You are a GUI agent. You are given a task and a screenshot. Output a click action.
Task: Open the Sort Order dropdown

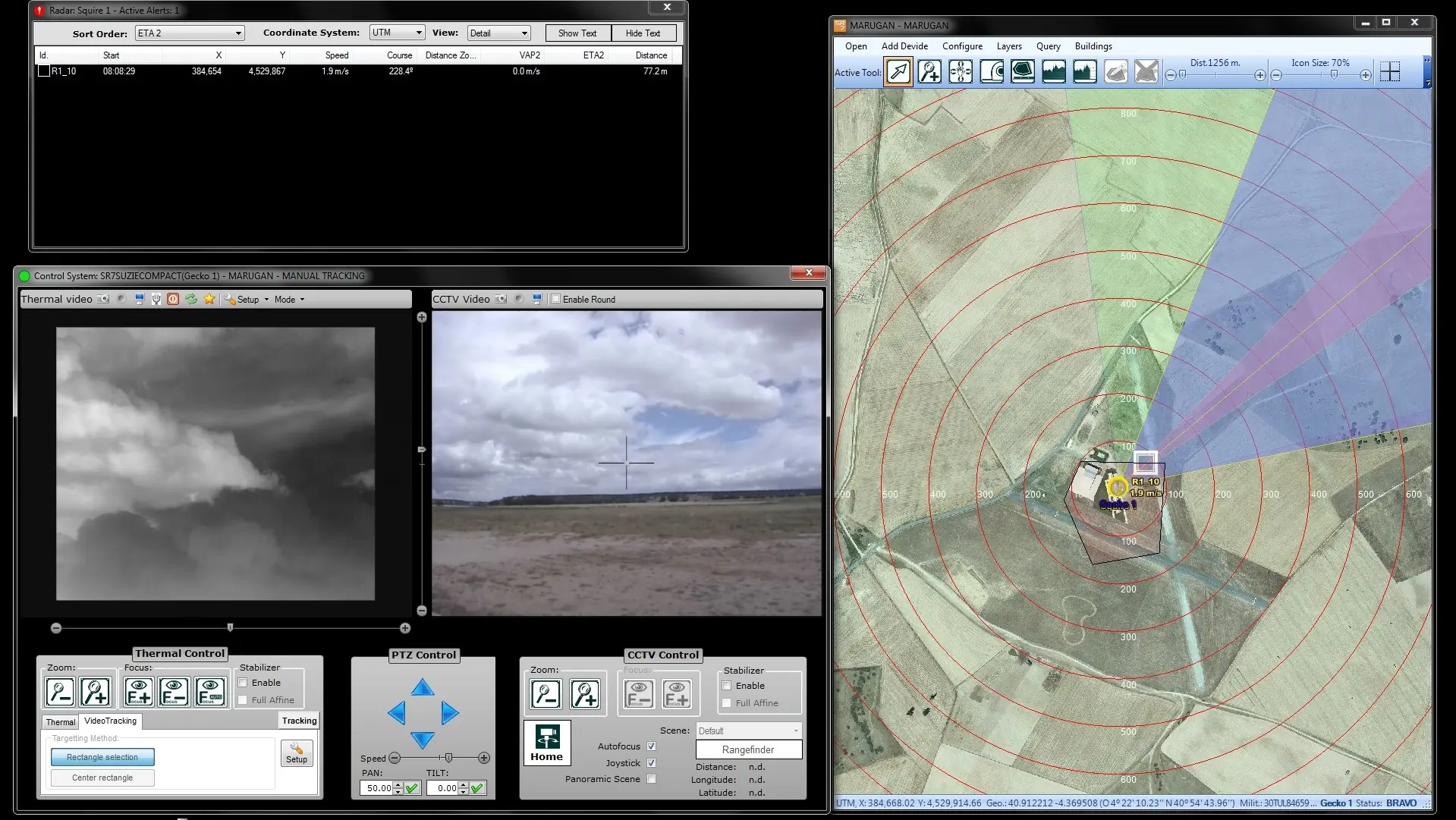tap(190, 33)
